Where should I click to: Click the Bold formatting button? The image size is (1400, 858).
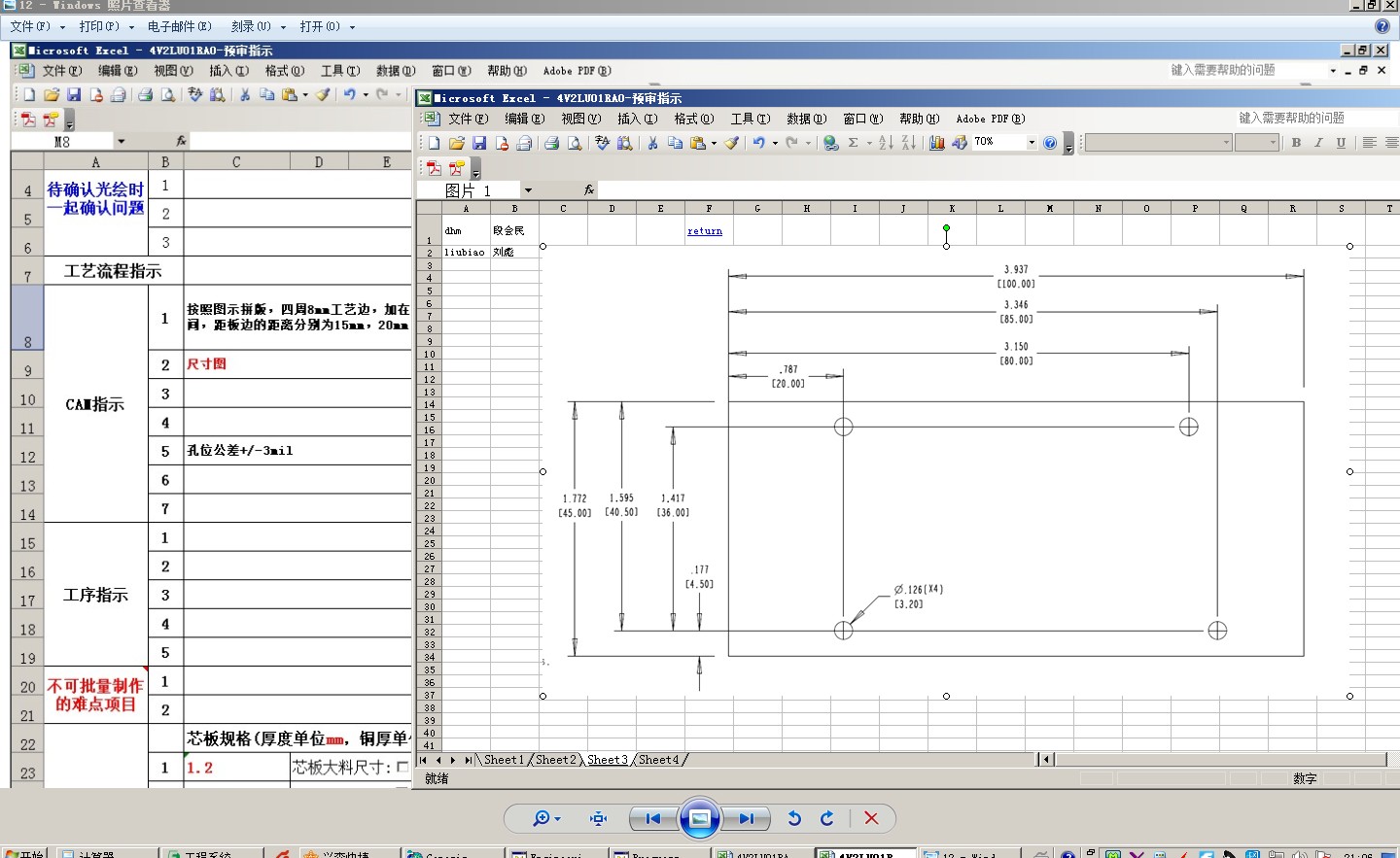[1296, 143]
